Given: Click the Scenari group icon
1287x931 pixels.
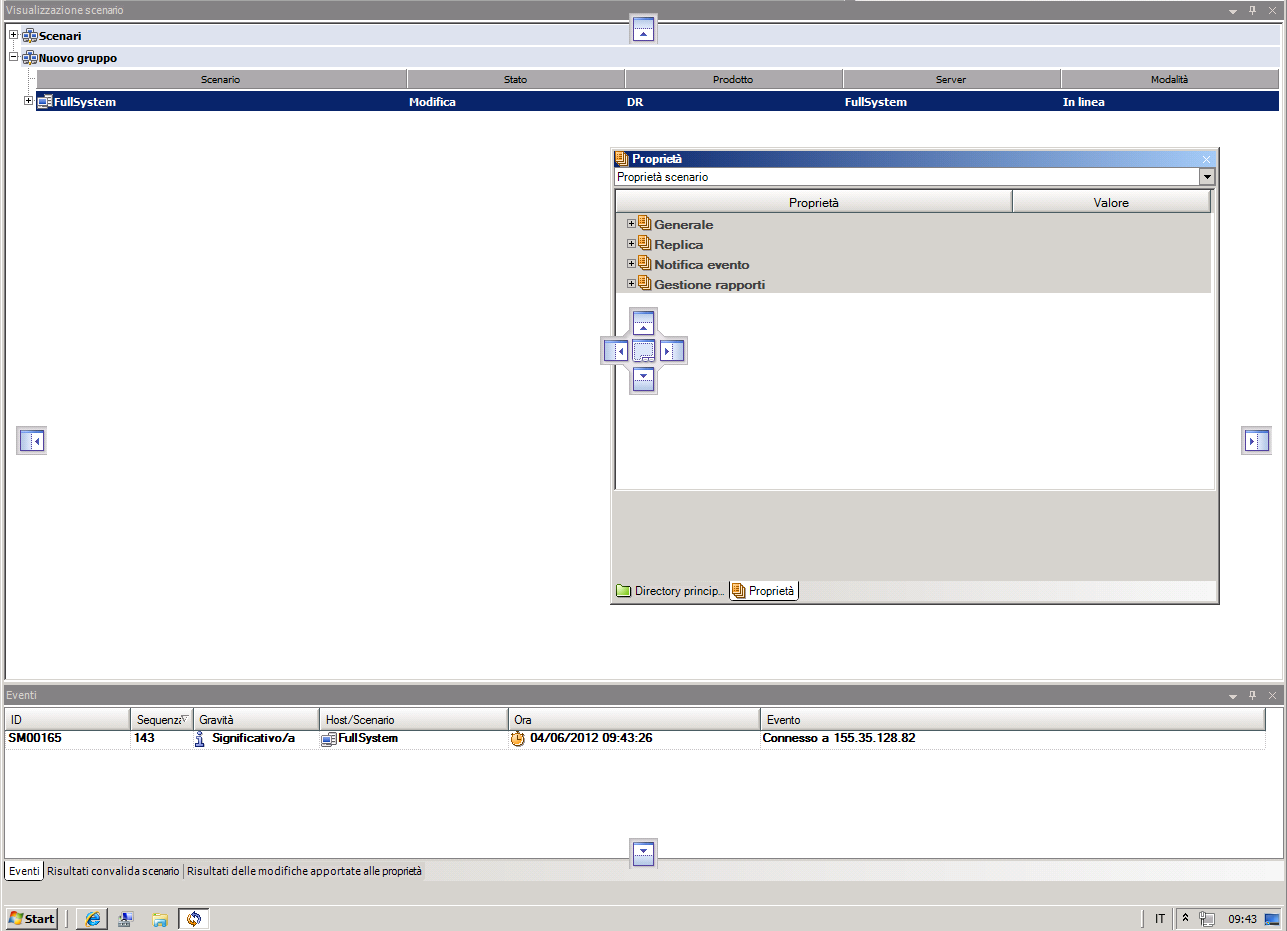Looking at the screenshot, I should coord(29,36).
